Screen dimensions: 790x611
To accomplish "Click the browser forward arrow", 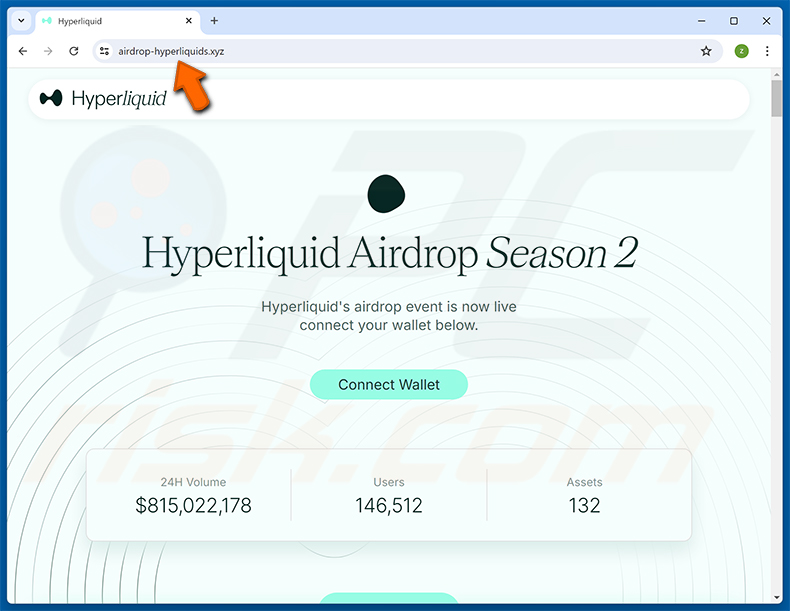I will pyautogui.click(x=48, y=51).
